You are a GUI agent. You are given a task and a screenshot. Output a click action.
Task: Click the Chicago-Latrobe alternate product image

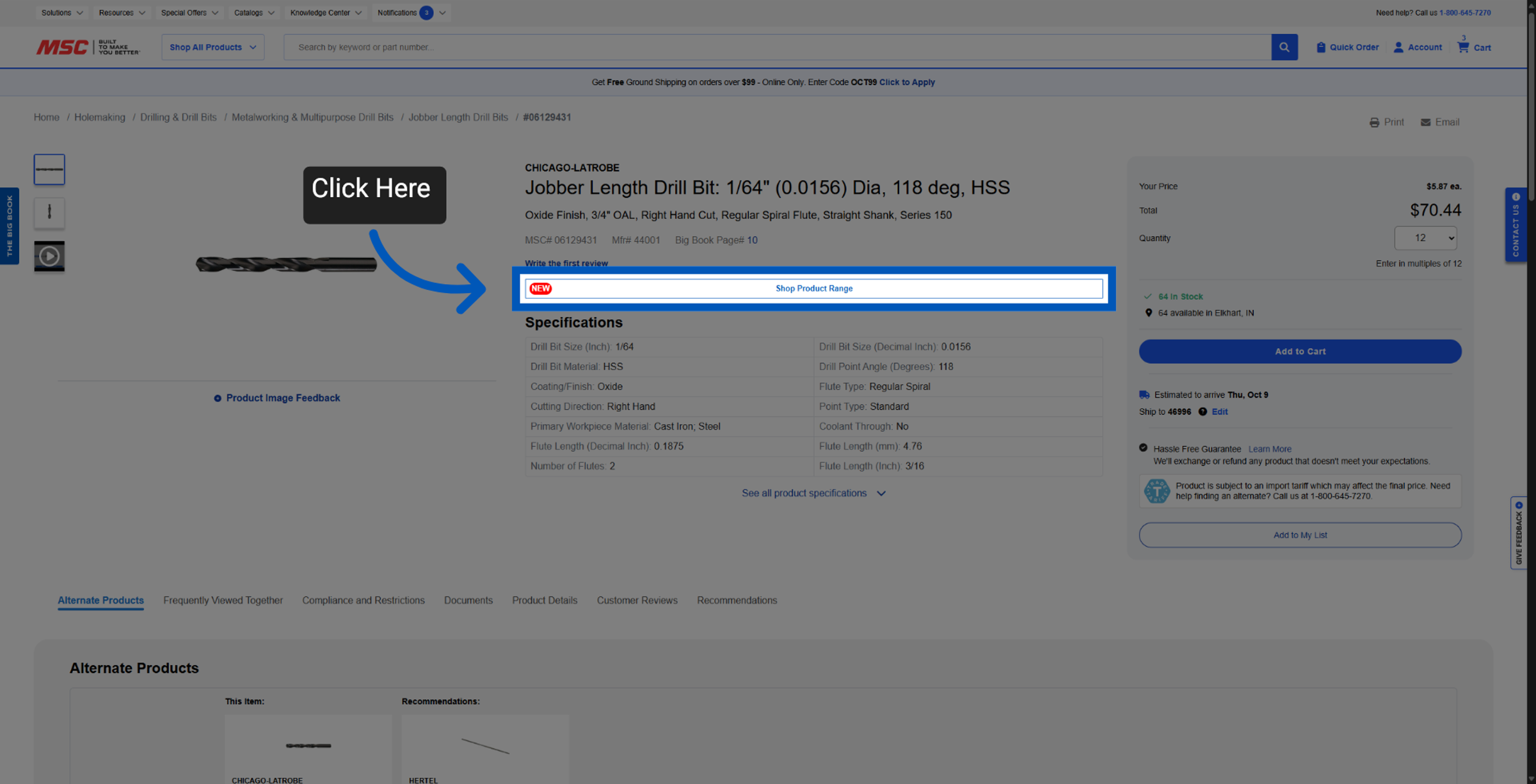(308, 746)
